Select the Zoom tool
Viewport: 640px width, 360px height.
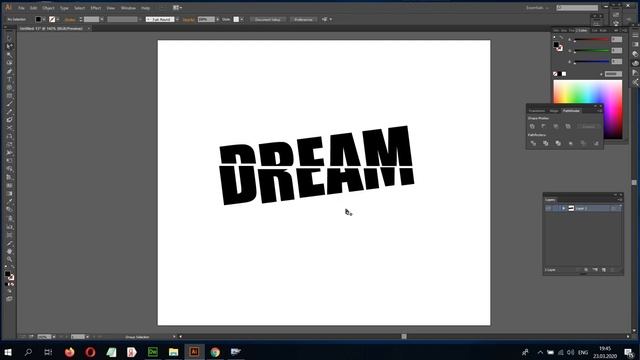pyautogui.click(x=9, y=259)
